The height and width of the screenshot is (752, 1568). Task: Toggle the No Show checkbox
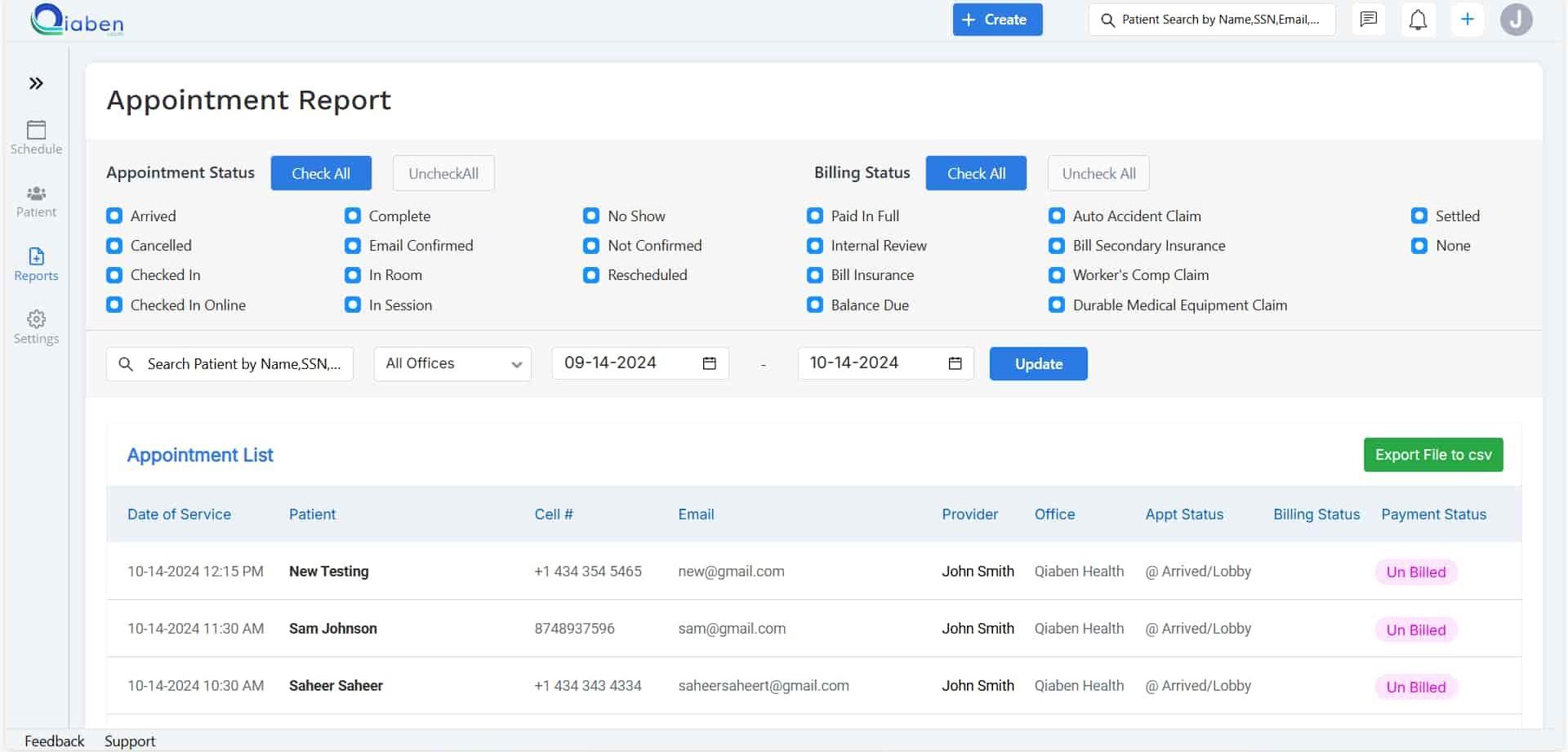point(591,216)
